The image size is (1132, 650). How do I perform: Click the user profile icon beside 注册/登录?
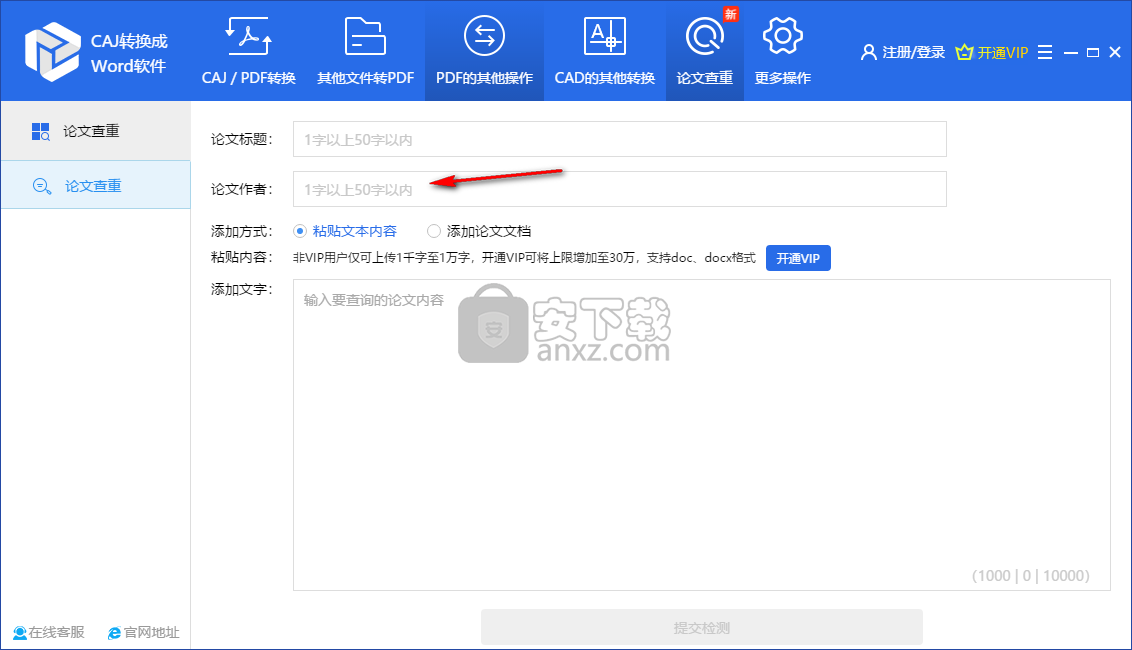(x=868, y=53)
